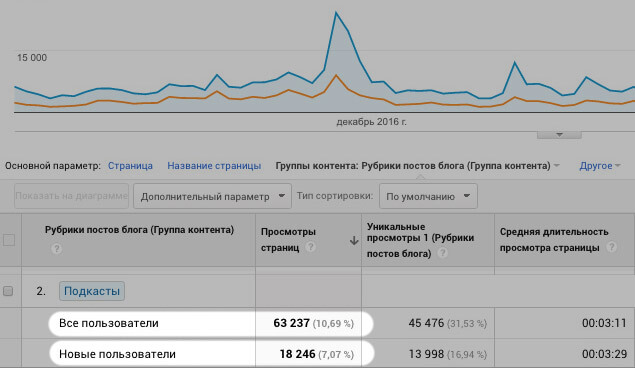Viewport: 635px width, 368px height.
Task: Open help icon by Средняя длительность просмотра страницы
Action: pos(612,247)
